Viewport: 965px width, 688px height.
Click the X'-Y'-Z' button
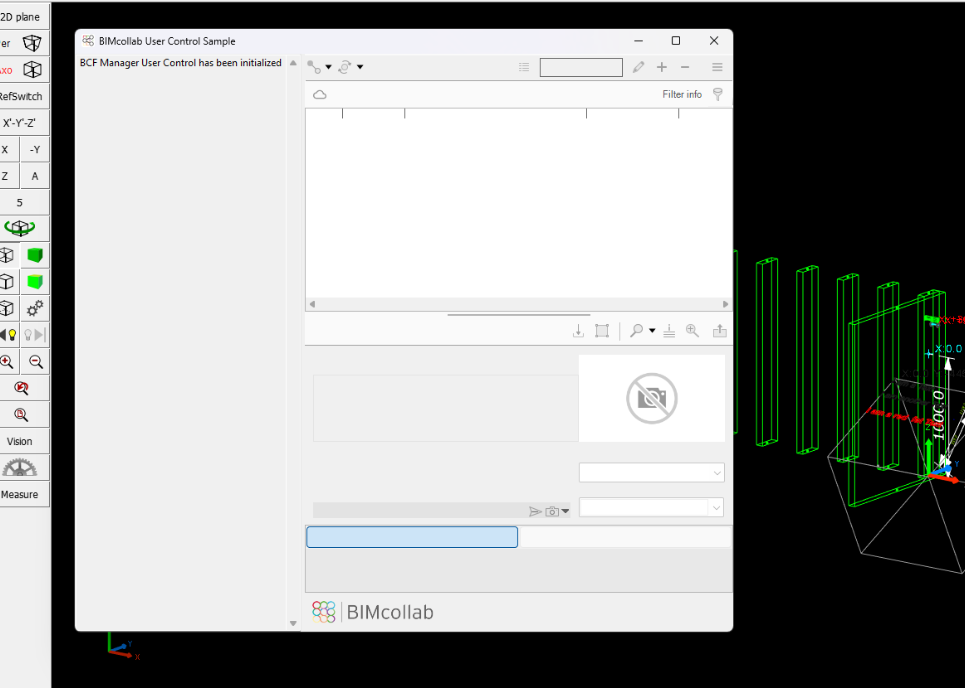click(x=20, y=122)
